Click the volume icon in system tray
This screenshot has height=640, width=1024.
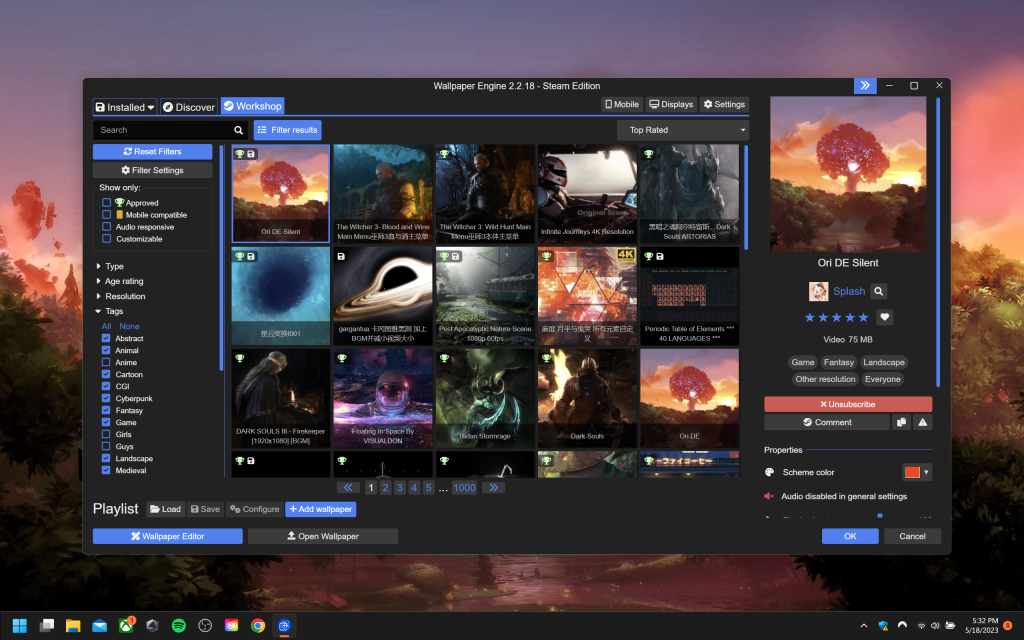tap(935, 626)
